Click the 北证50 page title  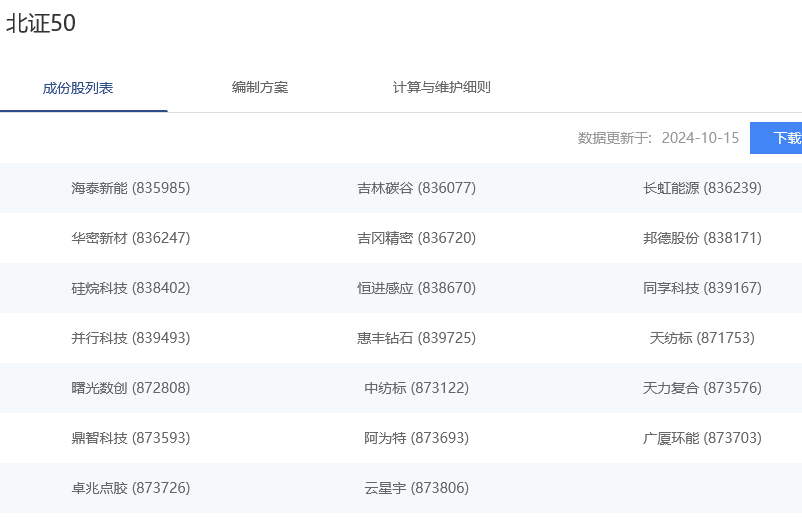click(x=41, y=23)
